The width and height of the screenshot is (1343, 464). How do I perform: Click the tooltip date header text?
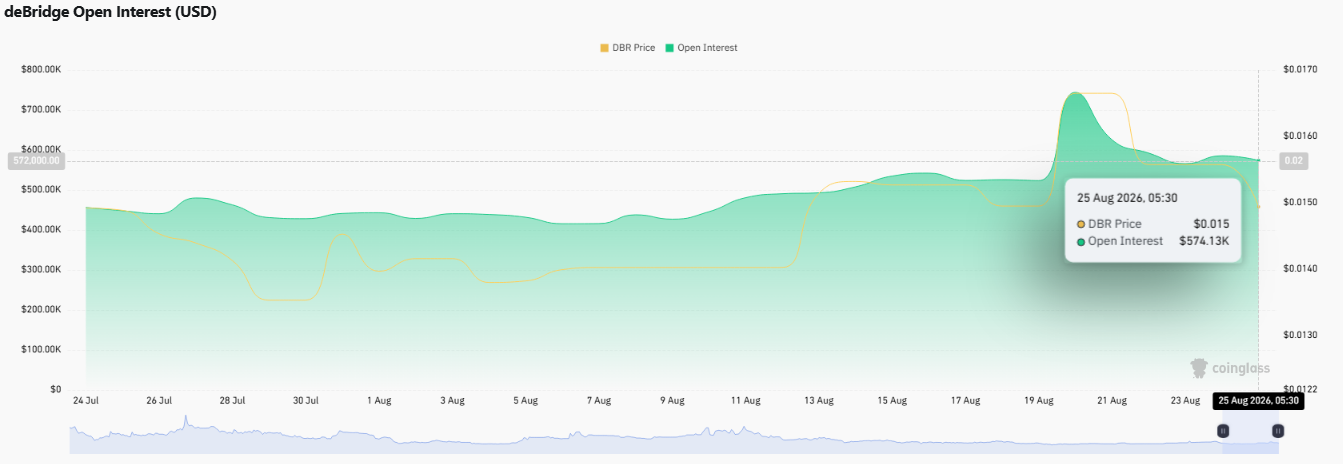(x=1126, y=198)
